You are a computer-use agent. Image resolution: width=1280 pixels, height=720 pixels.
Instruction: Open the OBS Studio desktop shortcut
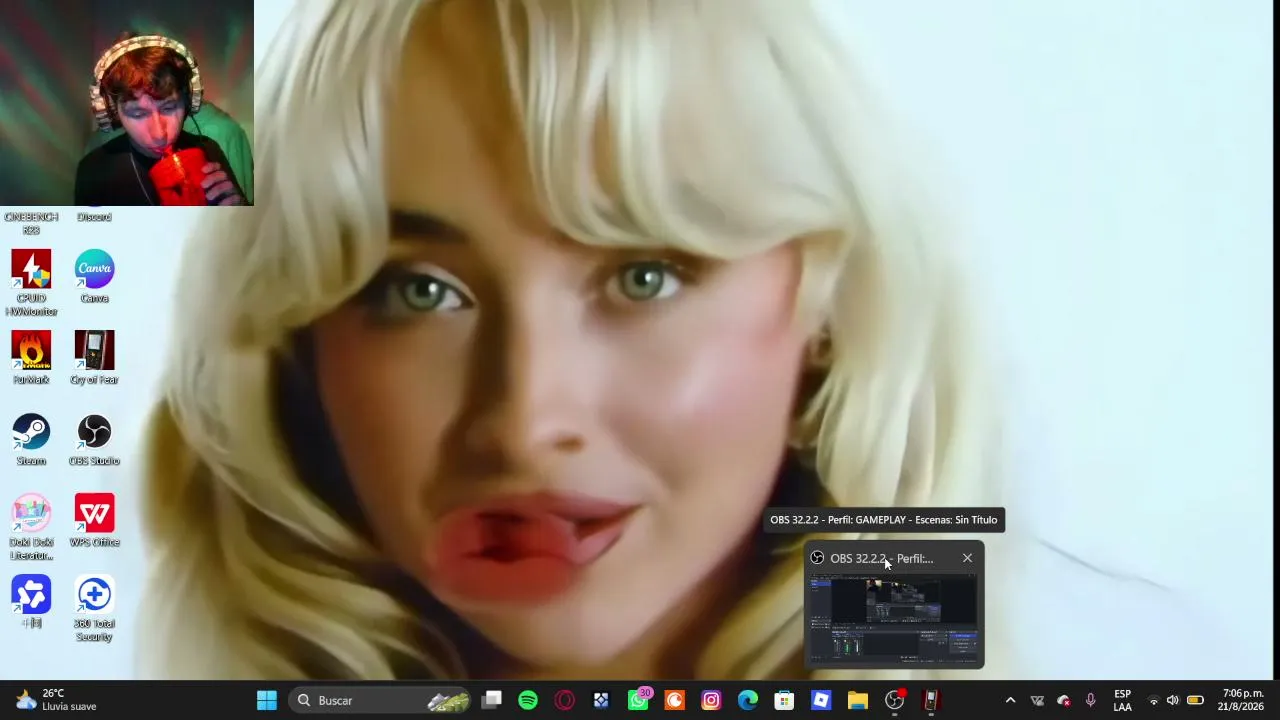point(94,440)
